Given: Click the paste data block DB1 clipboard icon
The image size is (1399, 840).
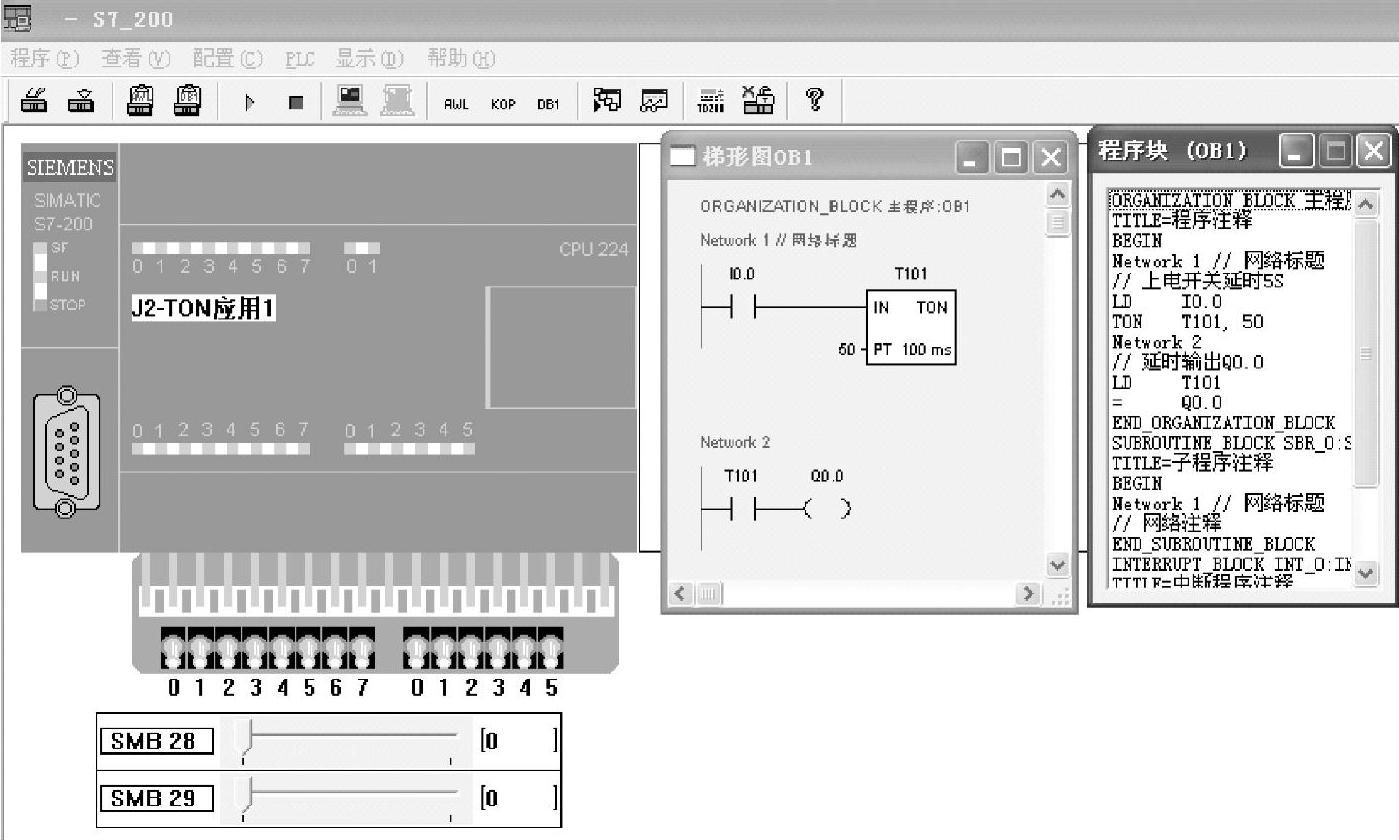Looking at the screenshot, I should 189,101.
